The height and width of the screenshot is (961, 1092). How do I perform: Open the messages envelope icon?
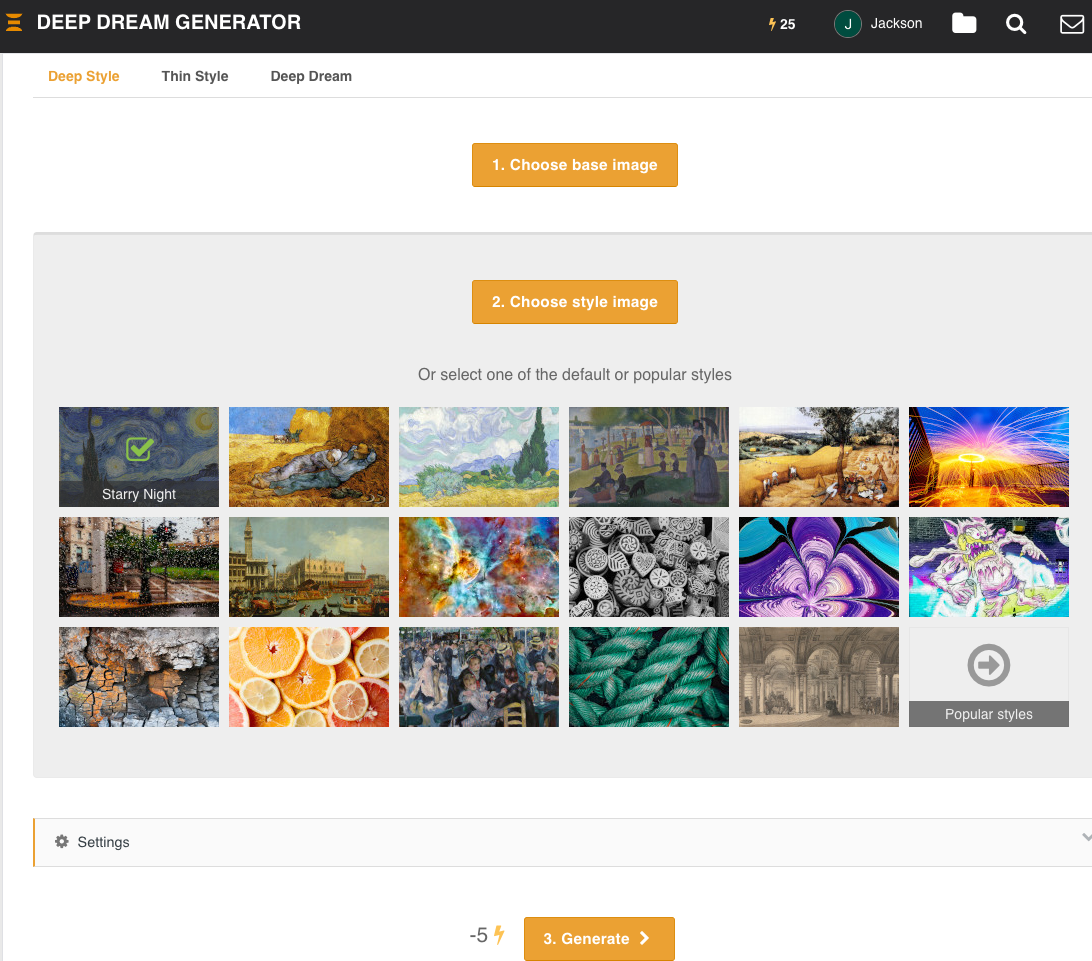(x=1071, y=24)
